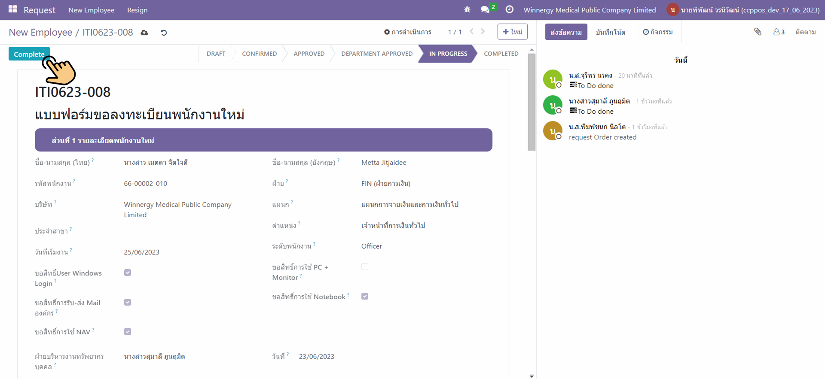The image size is (825, 379).
Task: Open the activities clock icon
Action: click(x=509, y=10)
